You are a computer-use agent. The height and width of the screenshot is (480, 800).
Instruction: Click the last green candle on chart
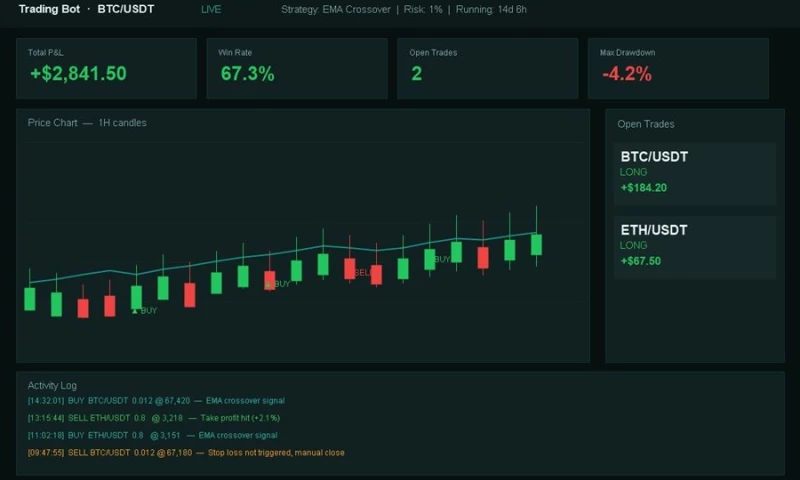[536, 244]
